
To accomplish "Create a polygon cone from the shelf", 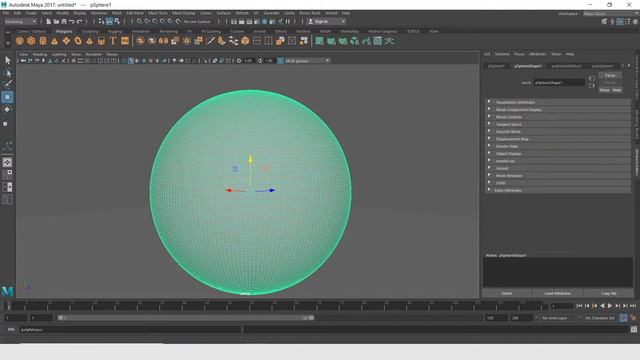I will 54,41.
